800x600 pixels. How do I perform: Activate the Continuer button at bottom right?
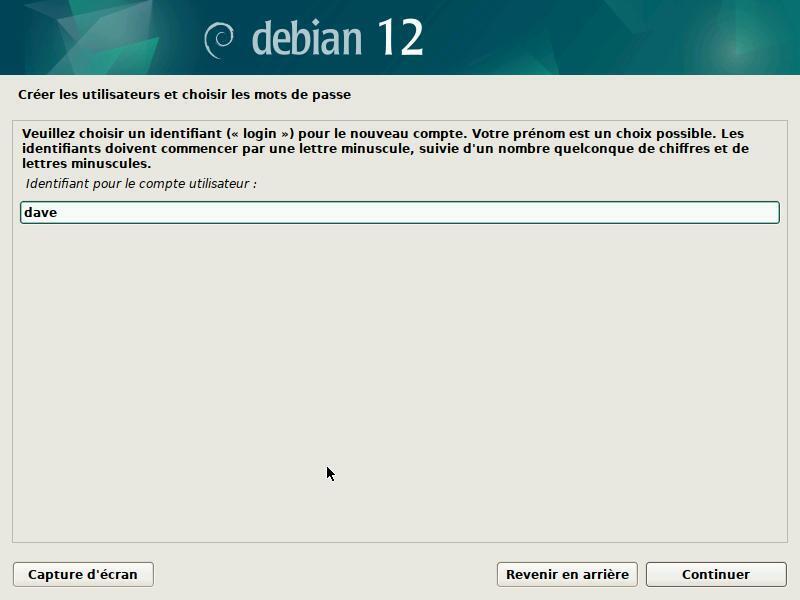pyautogui.click(x=714, y=574)
